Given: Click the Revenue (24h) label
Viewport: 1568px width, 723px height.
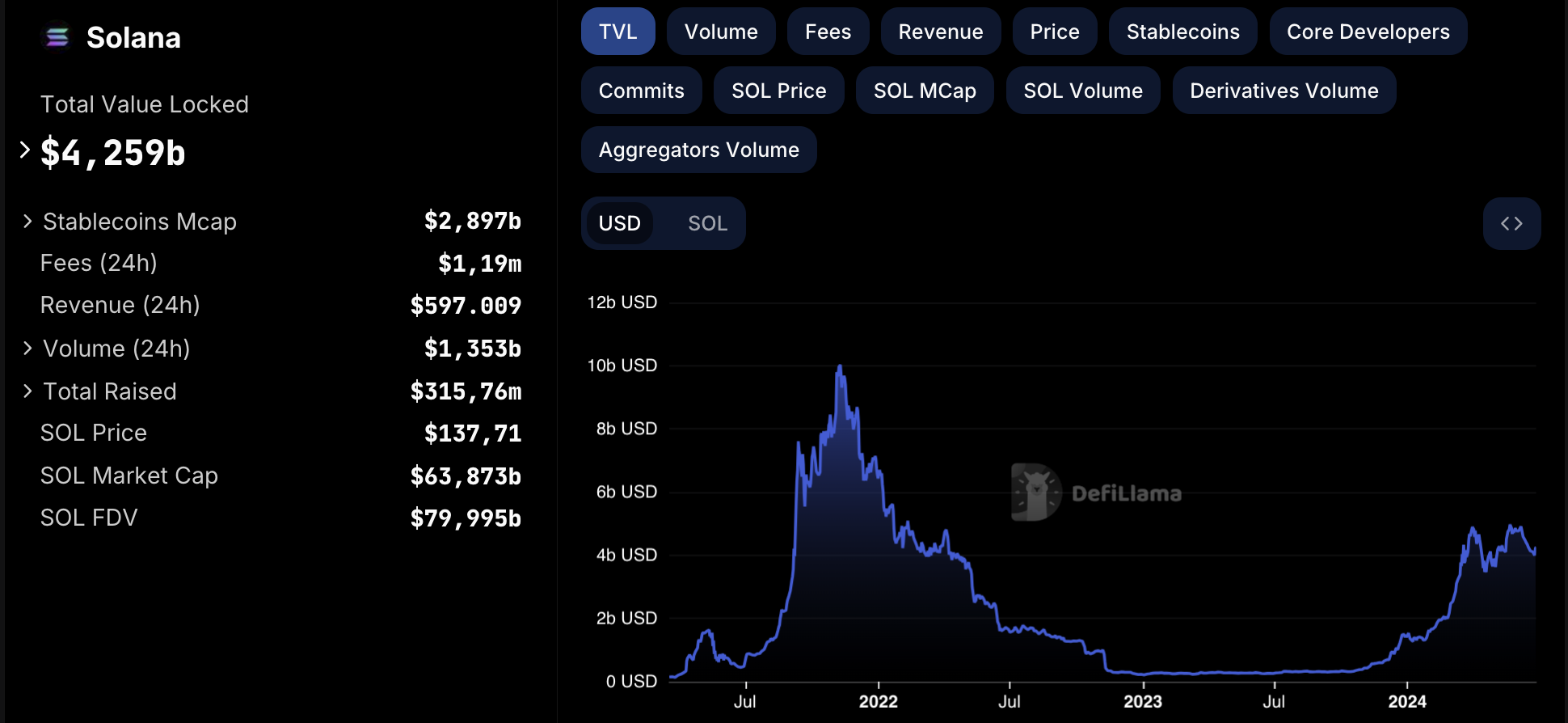Looking at the screenshot, I should point(120,305).
